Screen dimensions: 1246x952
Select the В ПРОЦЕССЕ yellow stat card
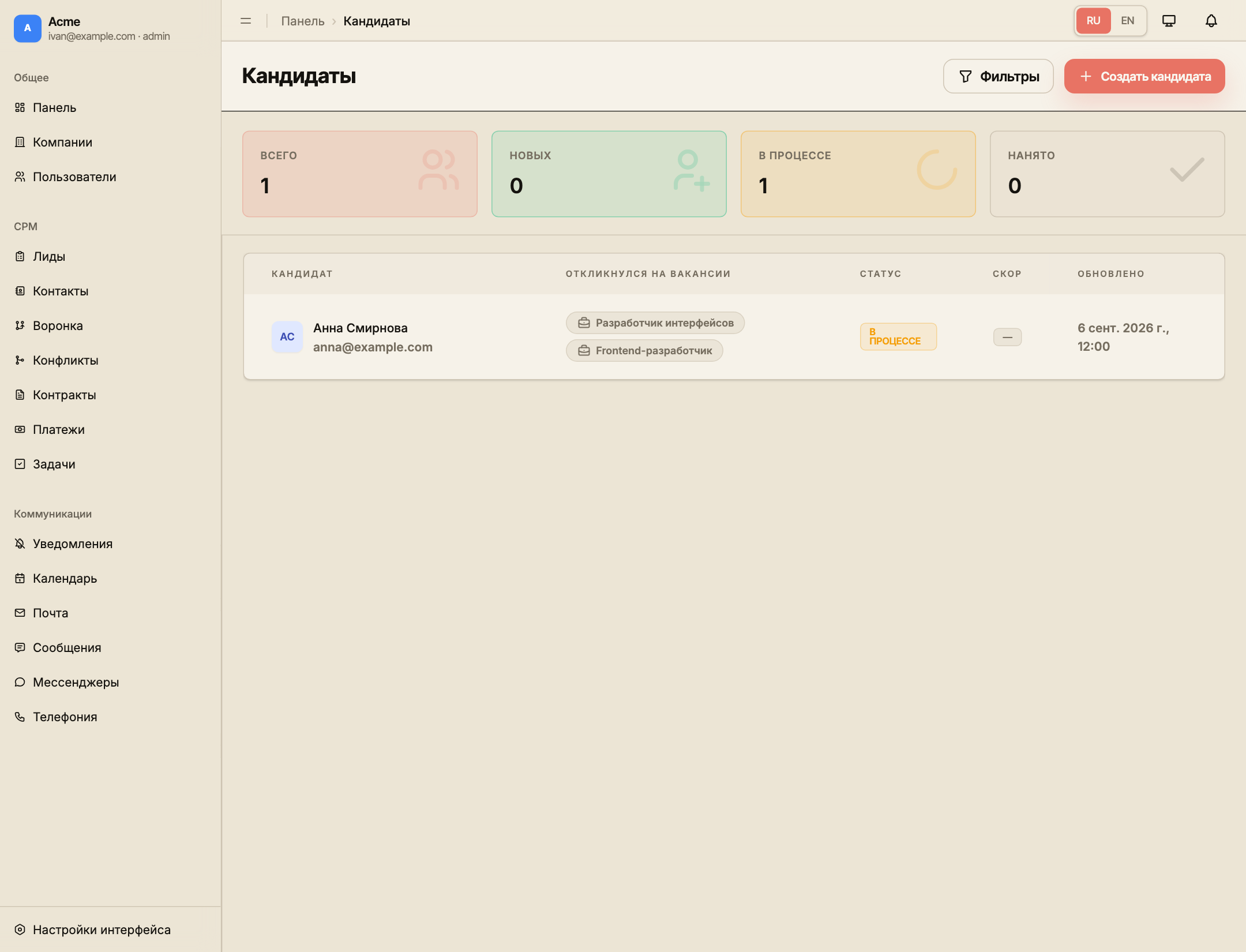pyautogui.click(x=858, y=174)
